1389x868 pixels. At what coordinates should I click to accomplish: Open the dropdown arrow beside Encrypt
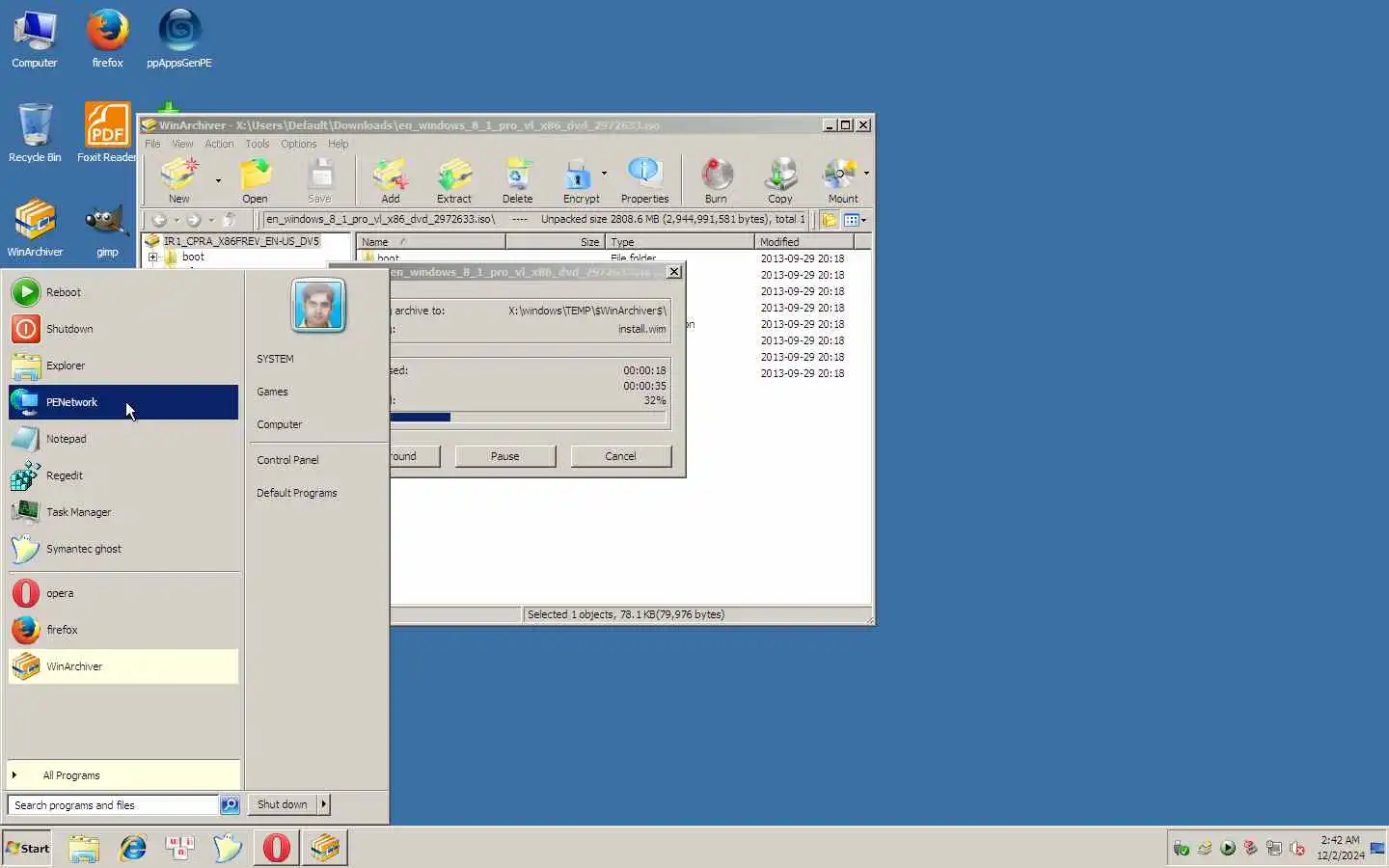(605, 174)
